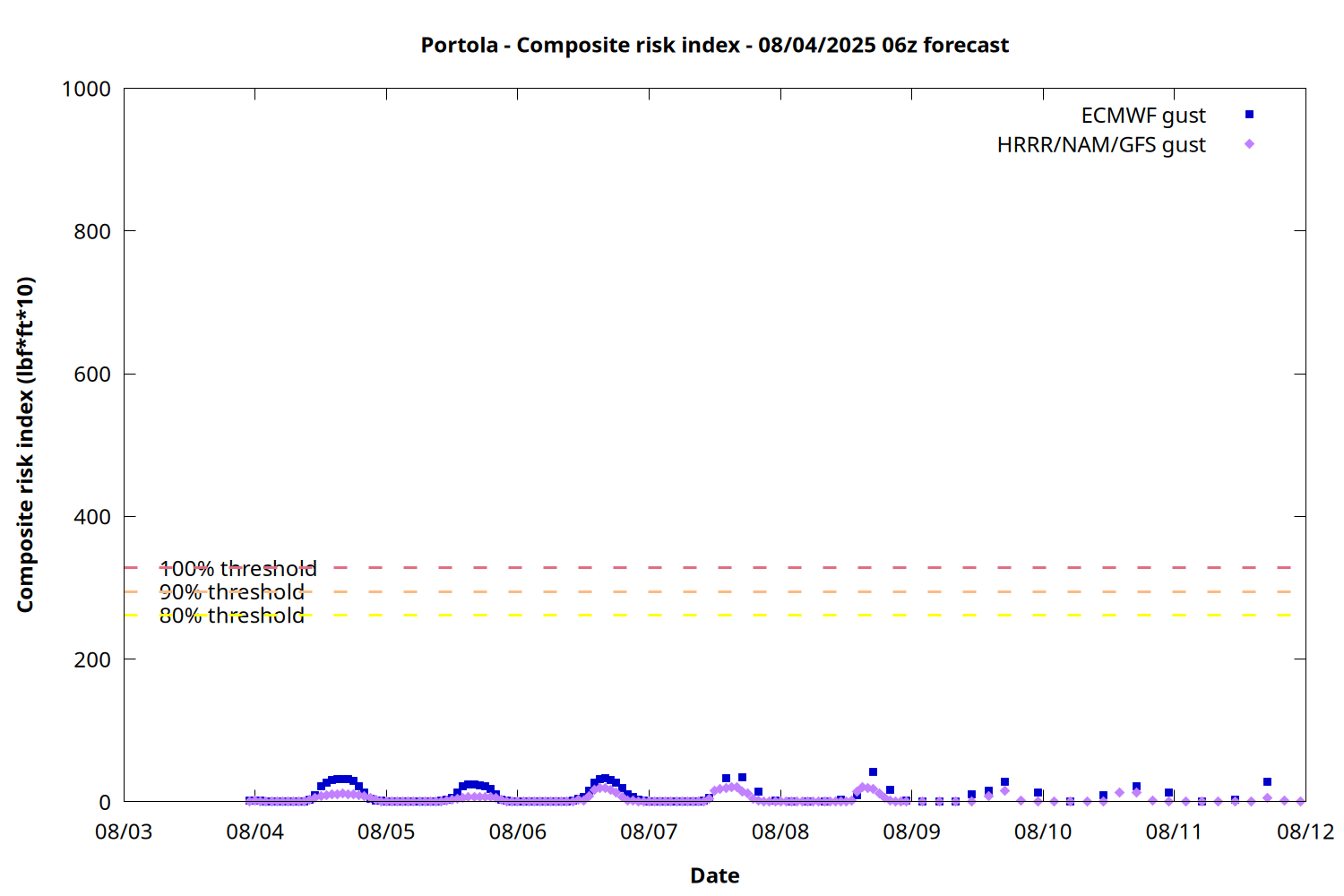Click the x-axis date 08/09
1344x896 pixels.
tap(912, 831)
